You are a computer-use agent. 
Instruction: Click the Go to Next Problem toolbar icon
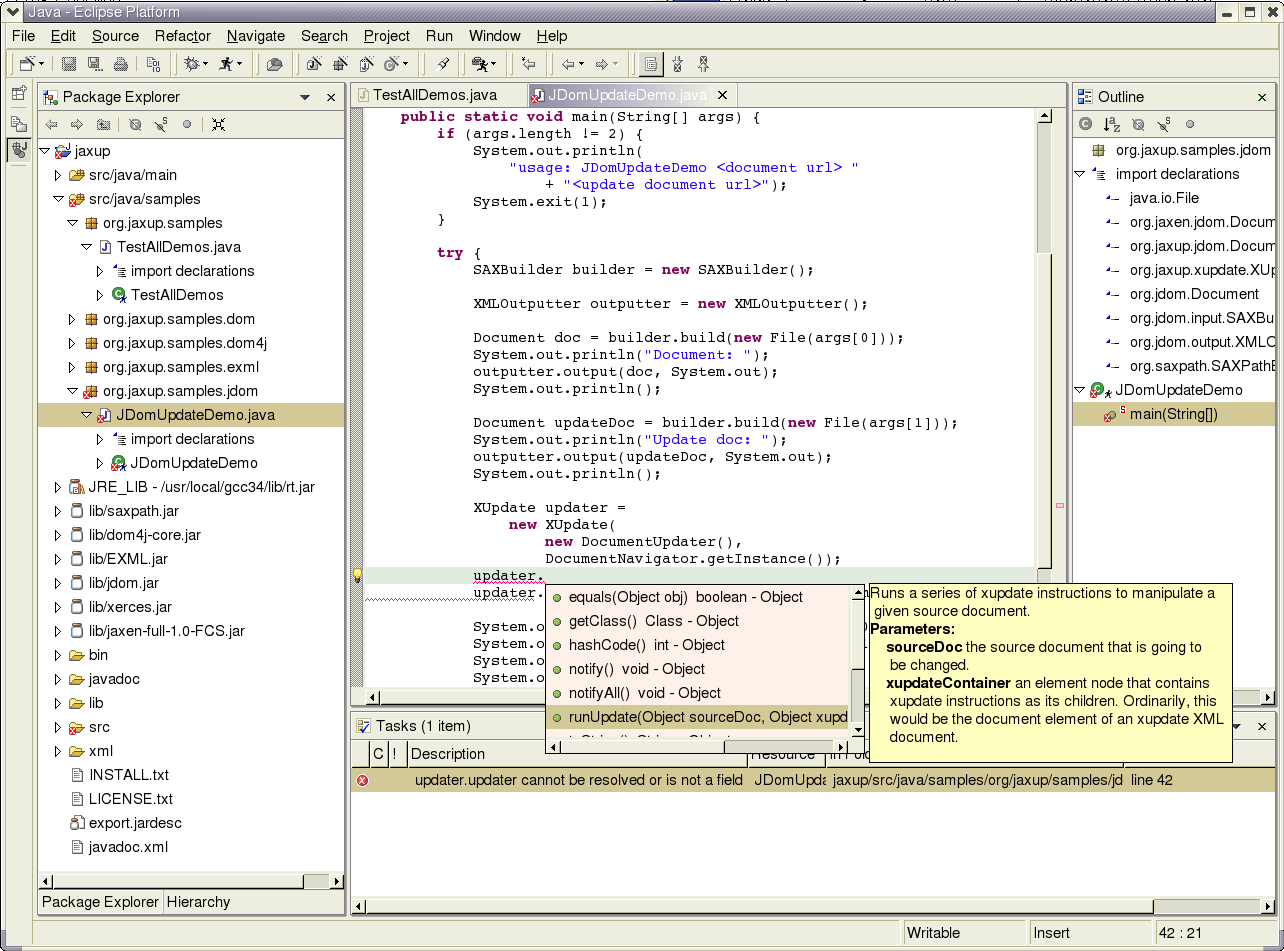pos(677,64)
